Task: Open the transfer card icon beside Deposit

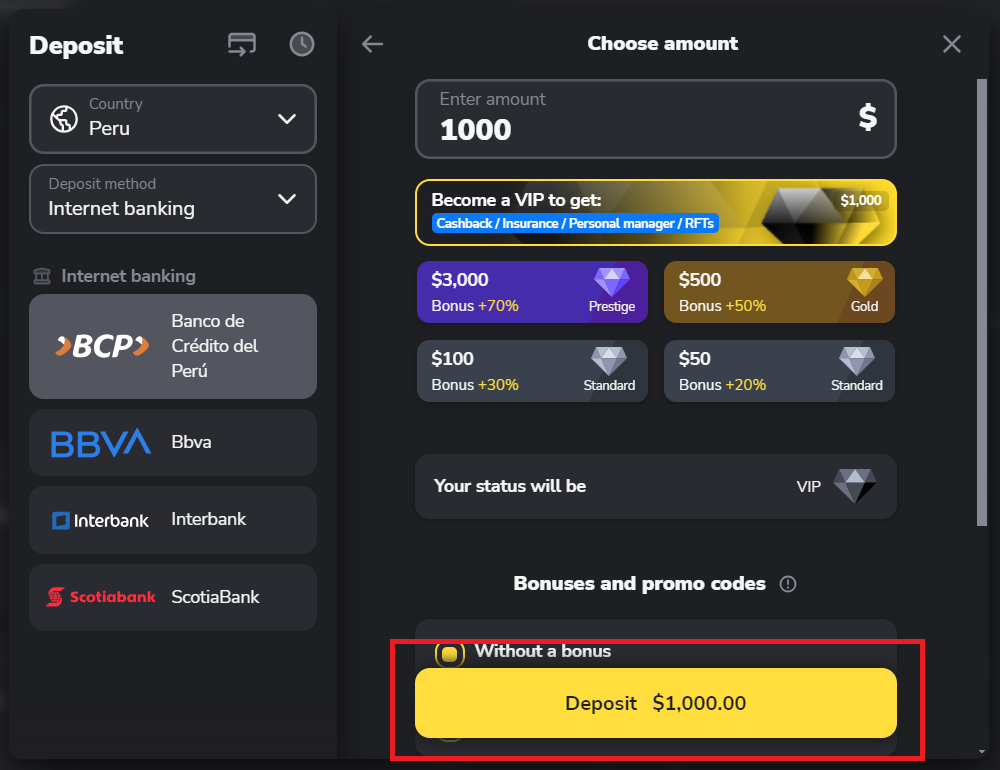Action: 242,45
